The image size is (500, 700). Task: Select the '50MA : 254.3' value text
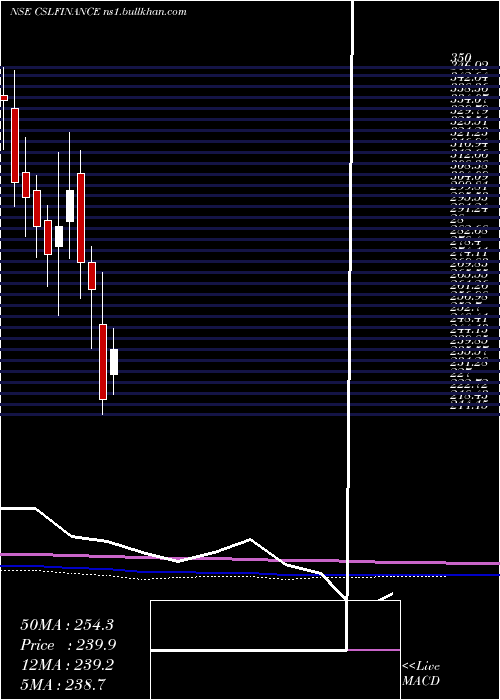point(67,625)
